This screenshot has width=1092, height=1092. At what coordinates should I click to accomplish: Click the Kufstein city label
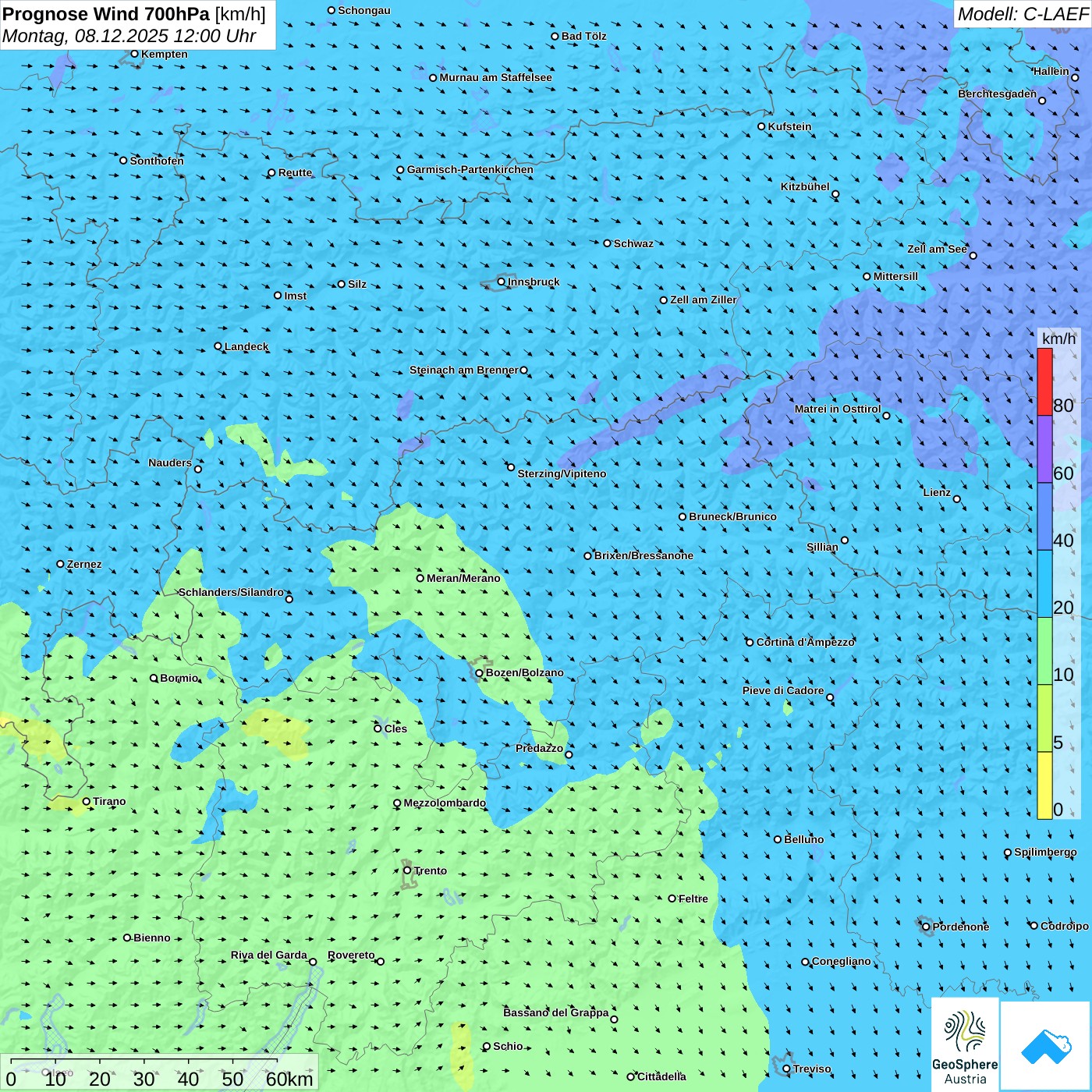click(789, 126)
